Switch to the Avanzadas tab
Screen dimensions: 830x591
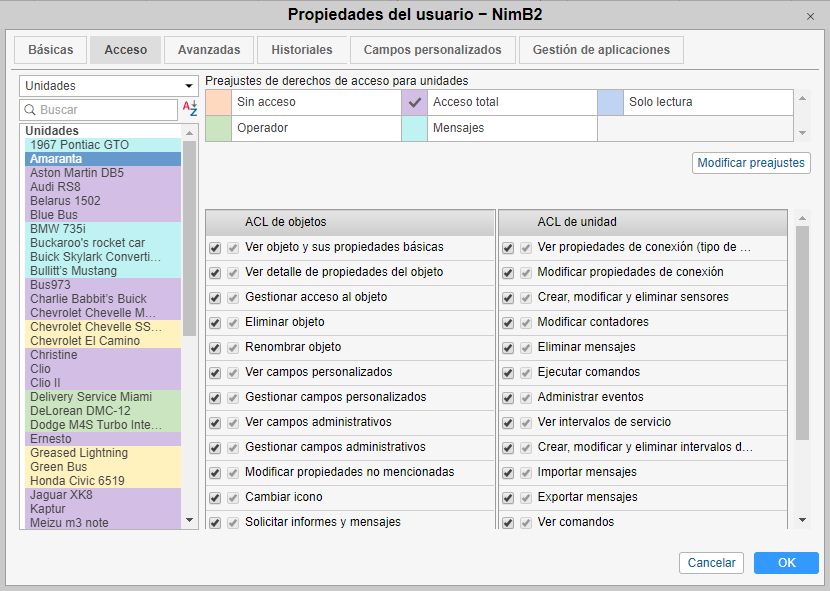pos(209,50)
